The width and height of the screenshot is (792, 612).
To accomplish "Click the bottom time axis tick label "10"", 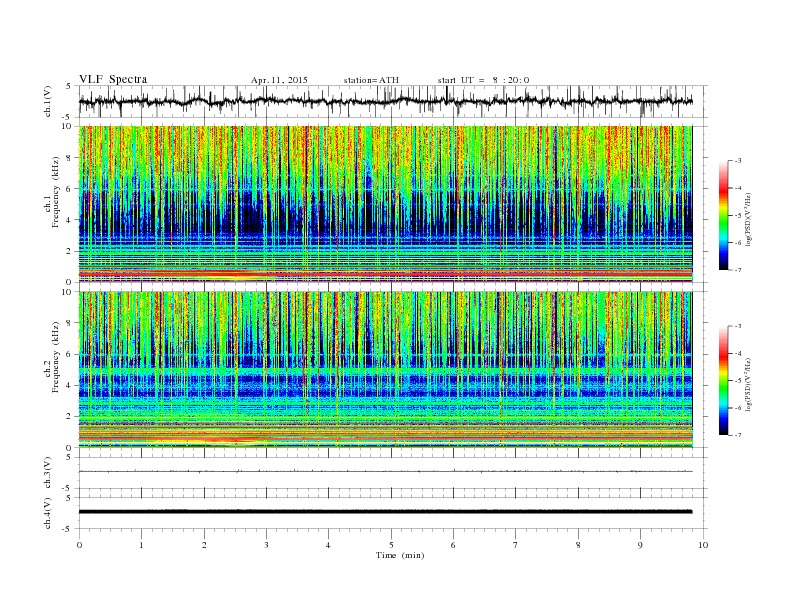I will click(703, 545).
